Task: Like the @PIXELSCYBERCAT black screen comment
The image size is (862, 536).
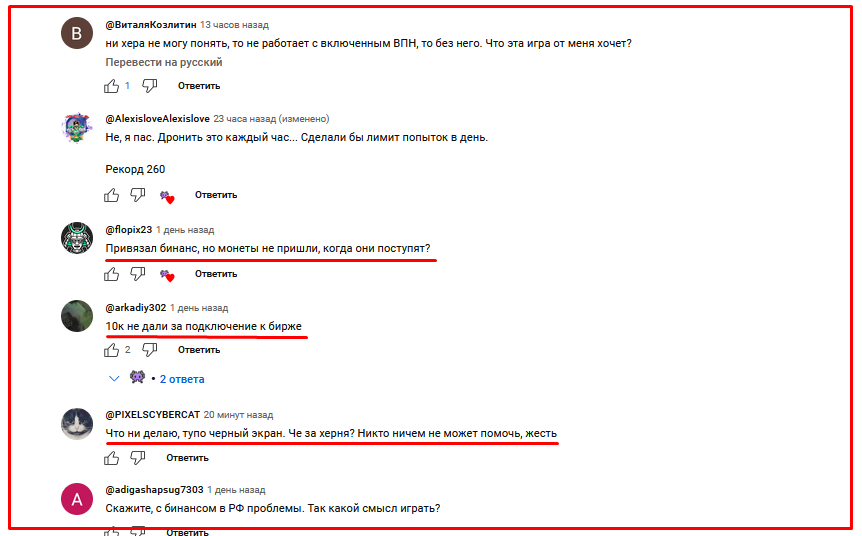Action: pos(112,458)
